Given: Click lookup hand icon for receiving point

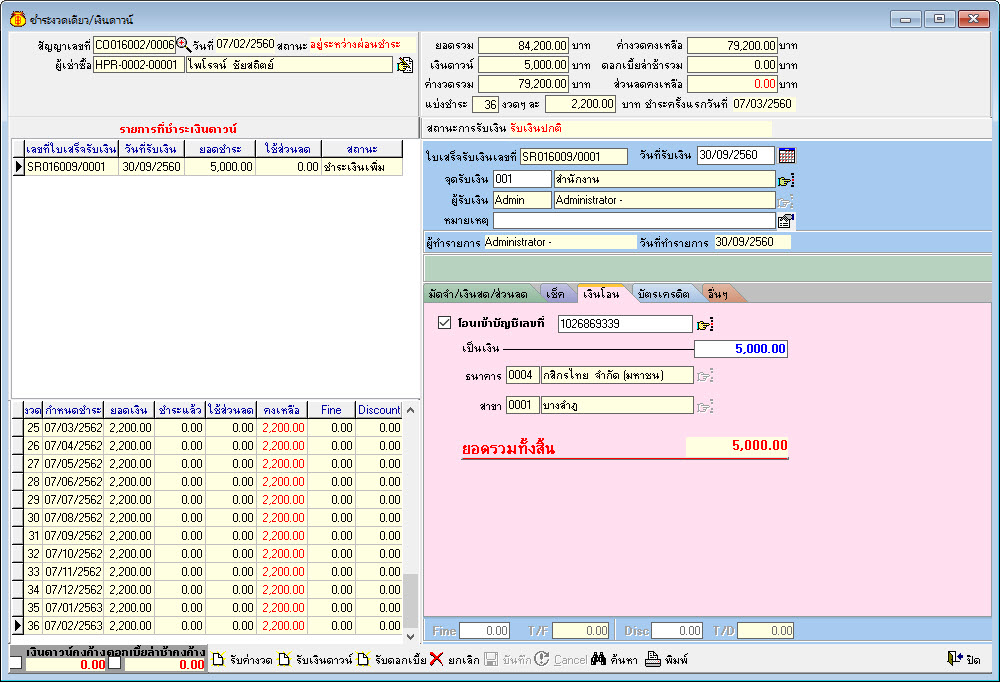Looking at the screenshot, I should (786, 180).
